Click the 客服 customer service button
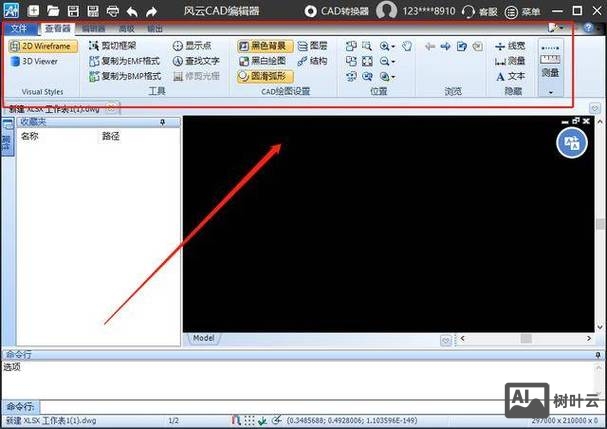Viewport: 607px width, 429px height. pyautogui.click(x=477, y=10)
